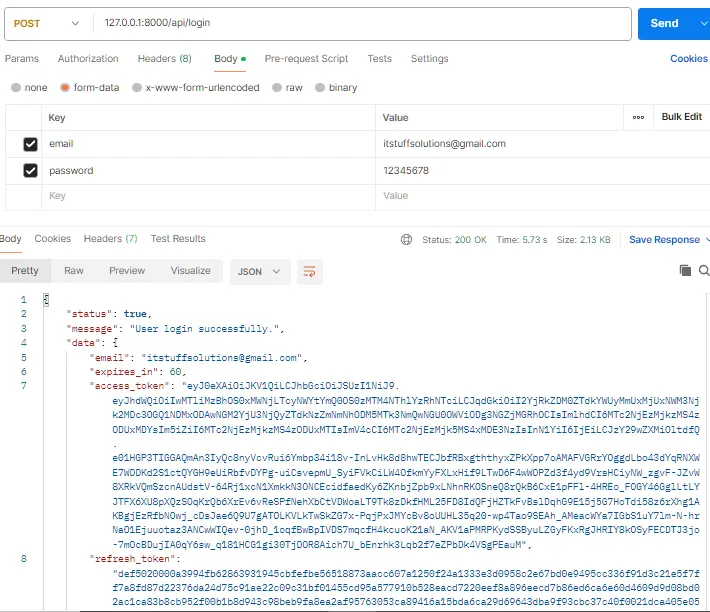Expand the Send button dropdown arrow
This screenshot has width=710, height=612.
tap(703, 24)
